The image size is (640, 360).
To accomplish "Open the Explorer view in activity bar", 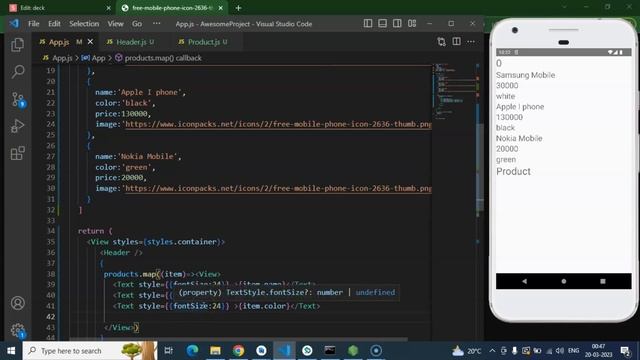I will pyautogui.click(x=18, y=44).
